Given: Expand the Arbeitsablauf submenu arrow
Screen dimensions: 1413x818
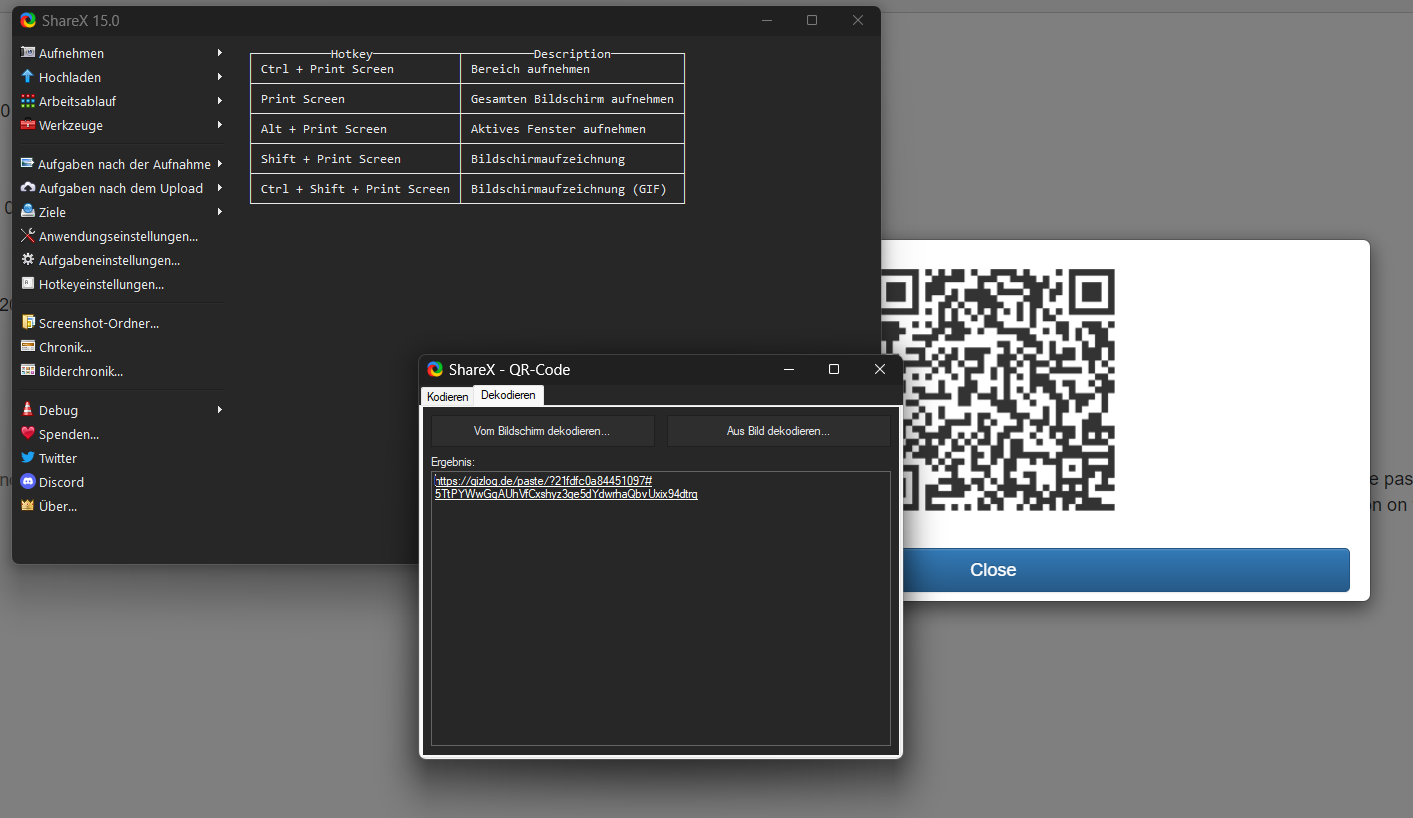Looking at the screenshot, I should (x=219, y=101).
